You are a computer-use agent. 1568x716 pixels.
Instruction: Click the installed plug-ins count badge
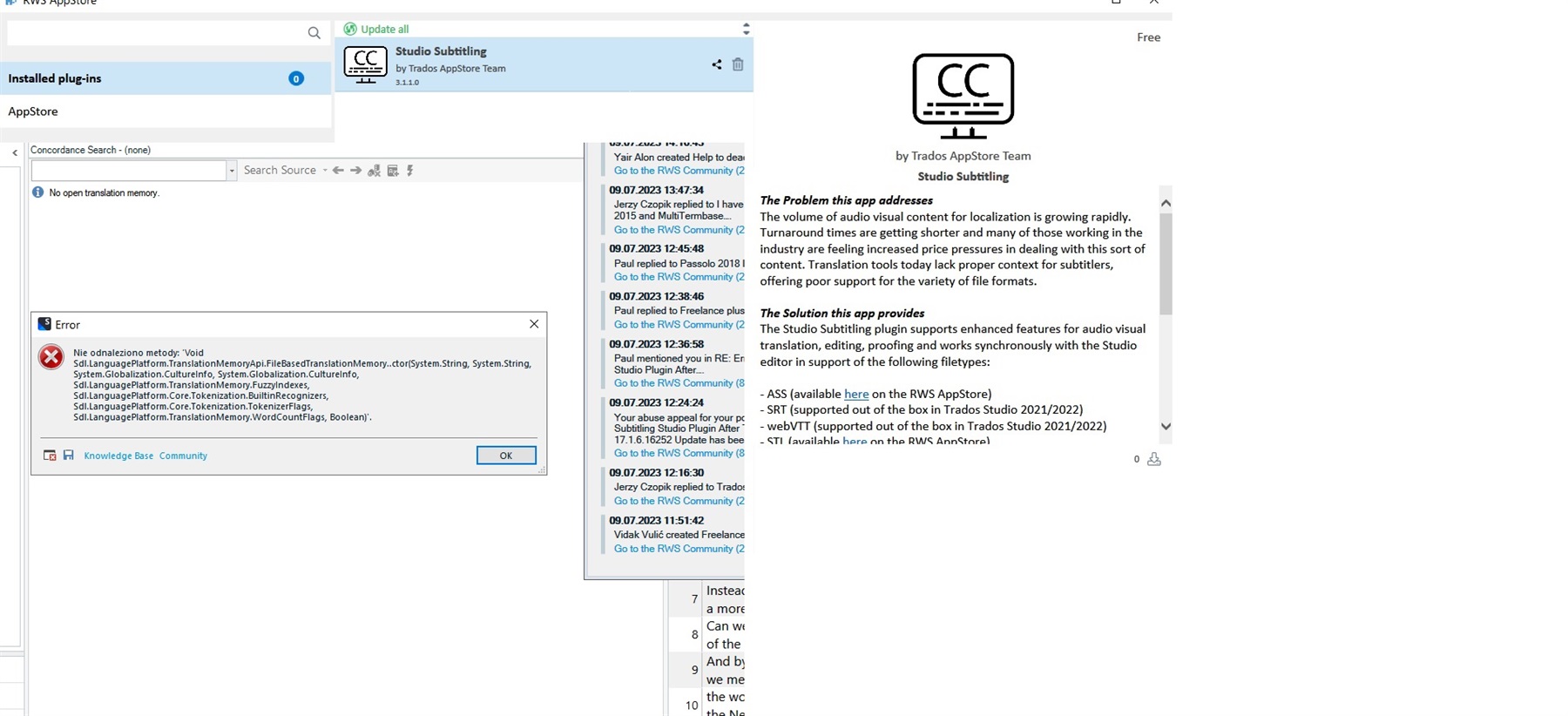[x=296, y=78]
